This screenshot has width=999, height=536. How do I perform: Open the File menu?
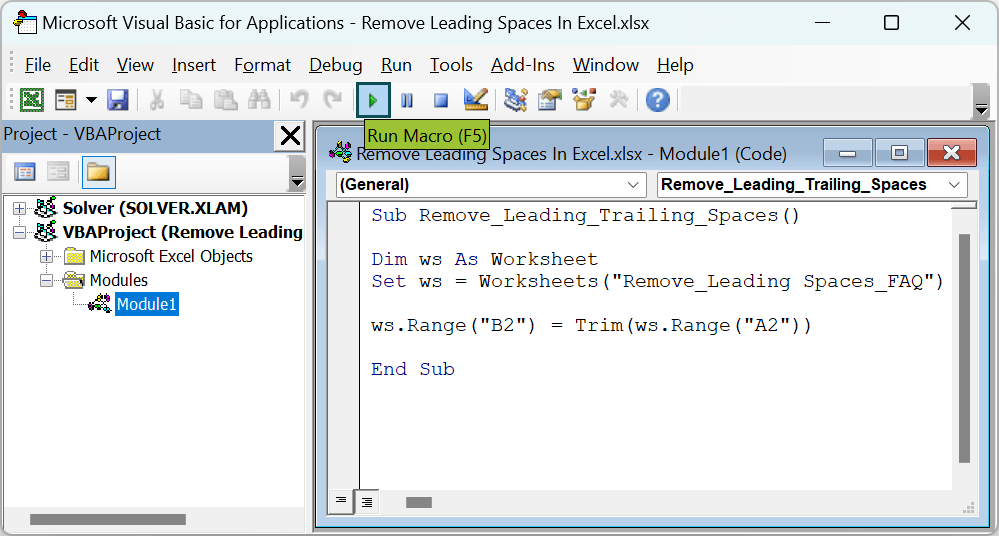(38, 65)
